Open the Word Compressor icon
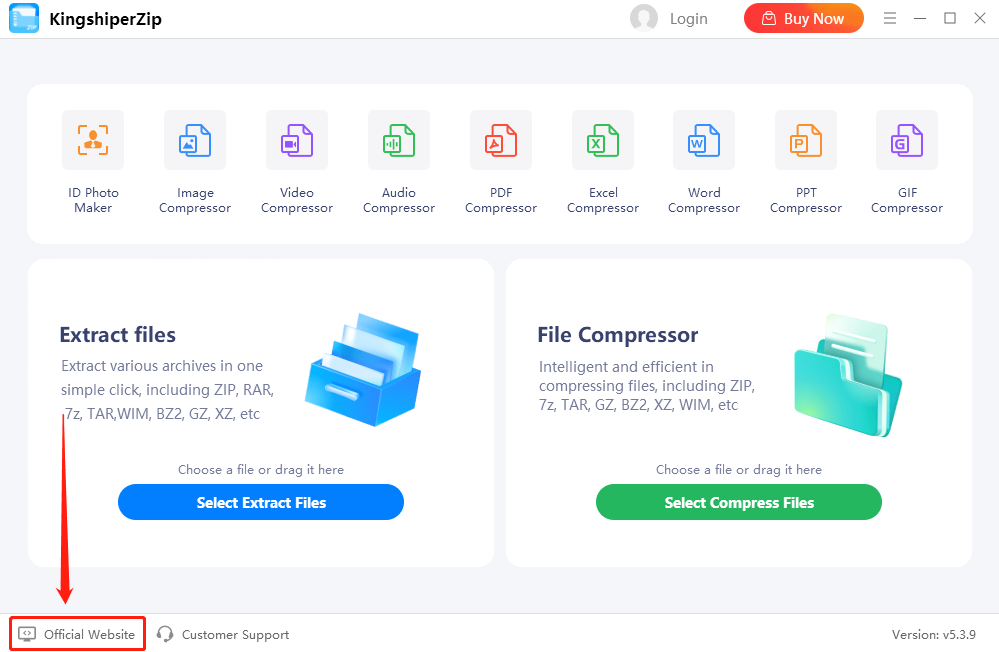Screen dimensions: 999x652 pyautogui.click(x=704, y=140)
